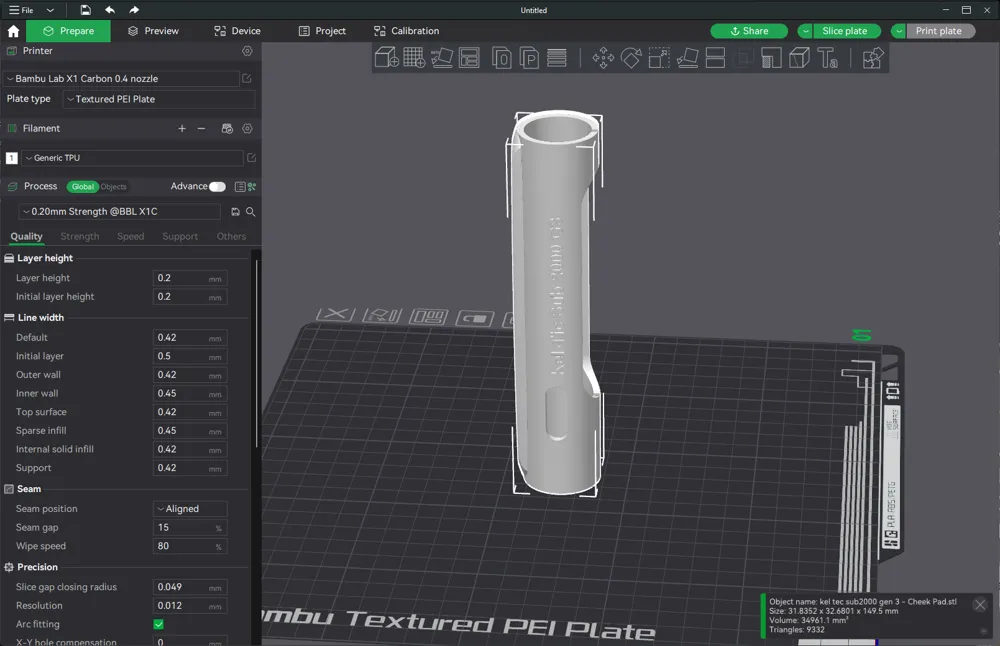
Task: Open the 0.20mm Strength process dropdown
Action: tap(120, 212)
